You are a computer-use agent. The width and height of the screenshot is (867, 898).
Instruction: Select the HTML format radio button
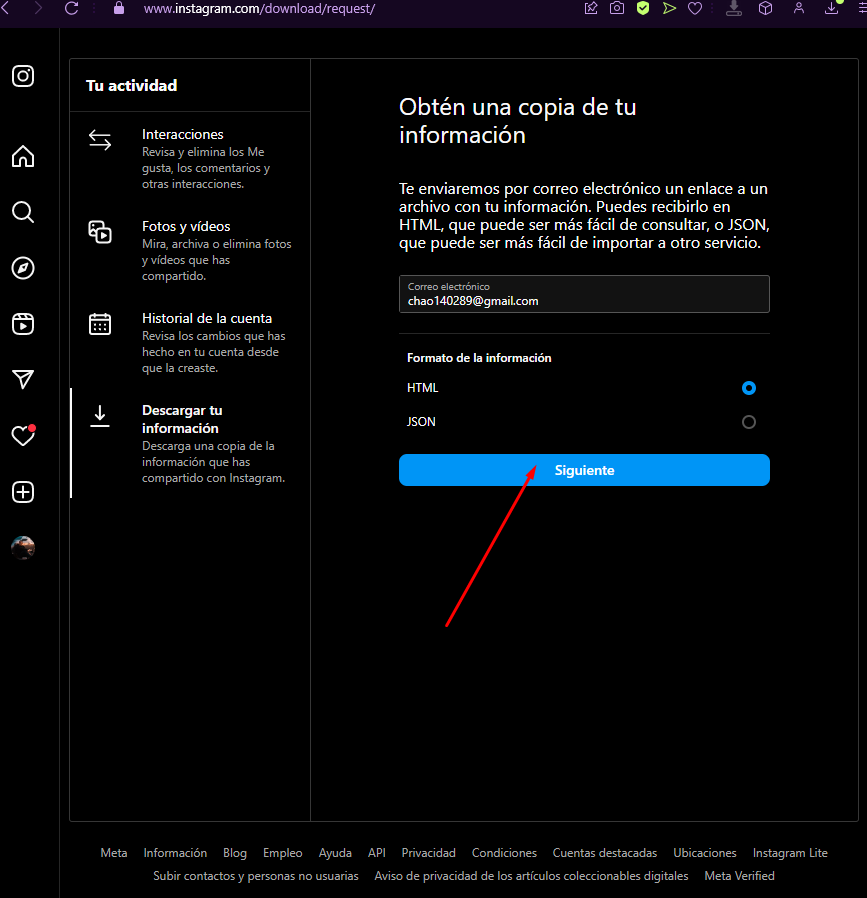(748, 388)
